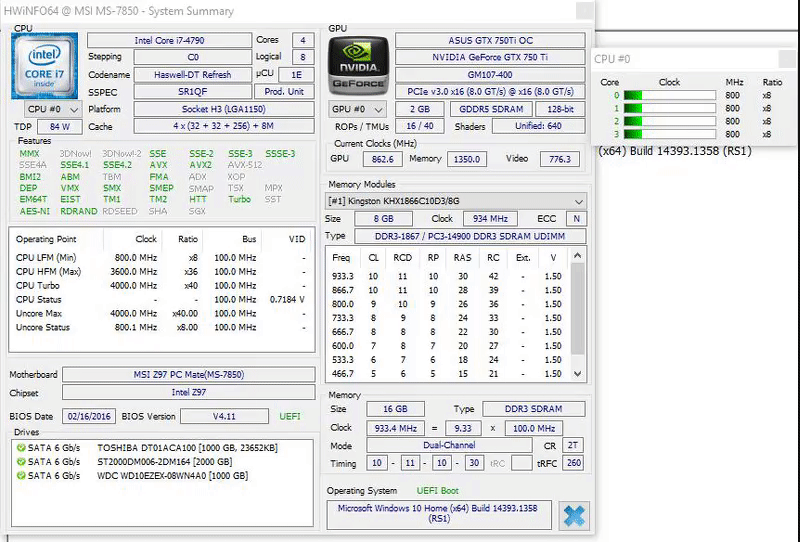
Task: Click the Socket H3 (LGA1150) platform field
Action: 224,109
